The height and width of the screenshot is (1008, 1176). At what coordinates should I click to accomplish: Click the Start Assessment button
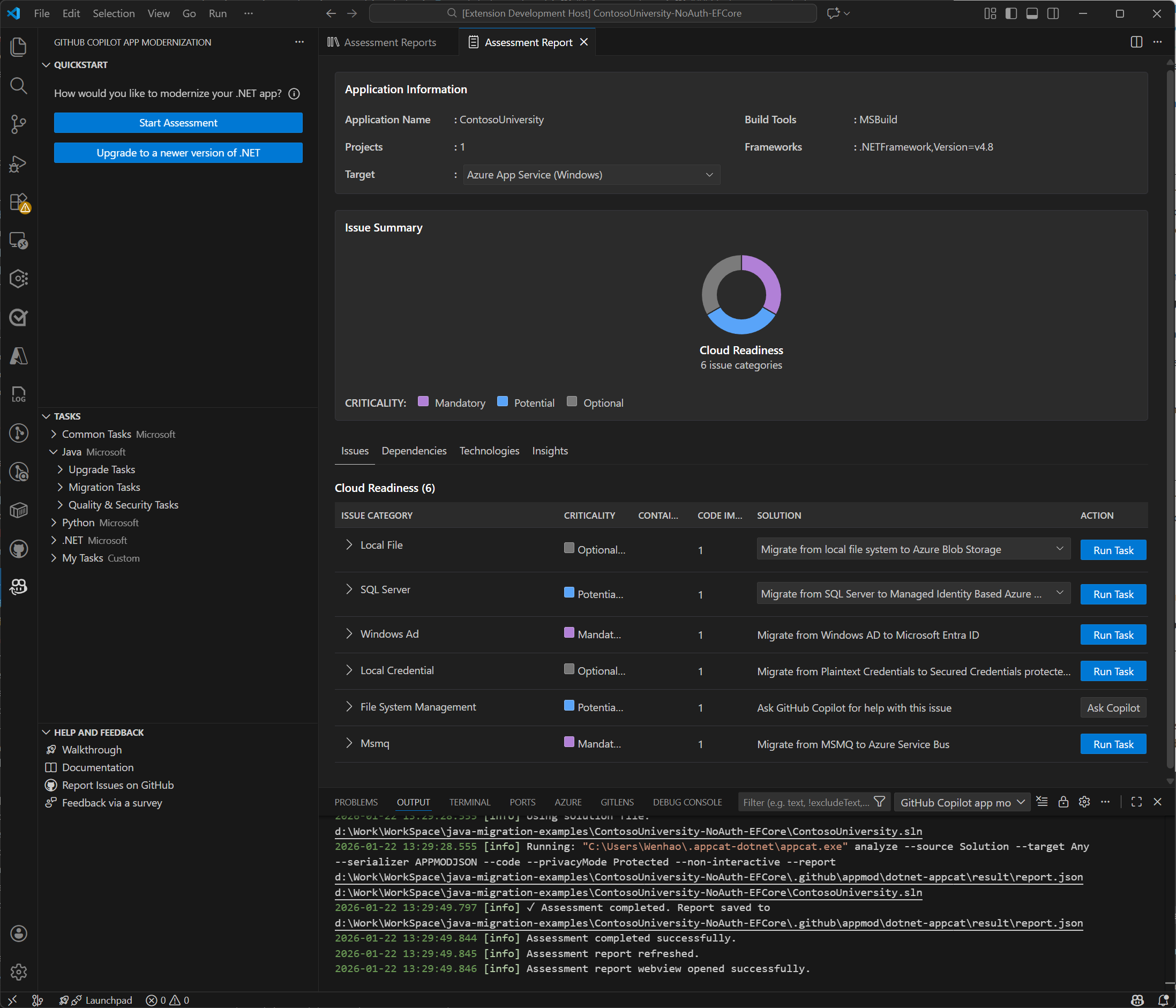tap(178, 123)
